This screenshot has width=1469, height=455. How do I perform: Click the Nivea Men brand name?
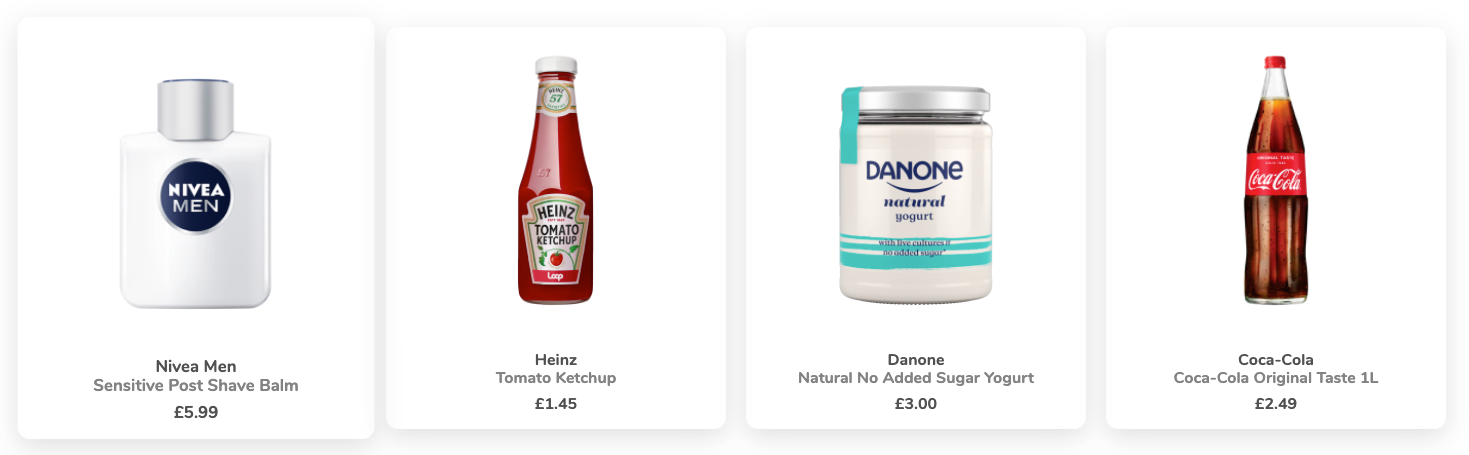click(196, 366)
